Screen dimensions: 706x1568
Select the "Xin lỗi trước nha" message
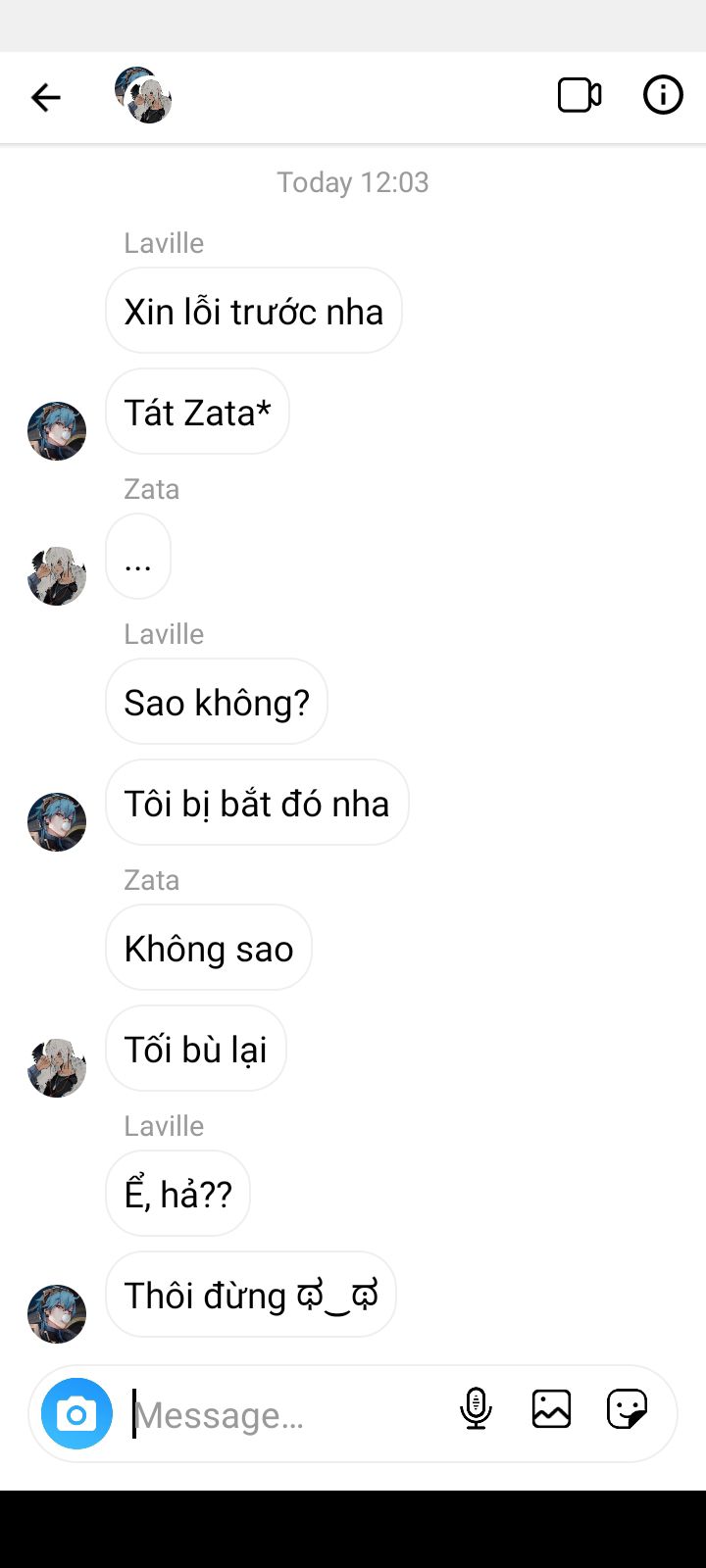click(254, 311)
